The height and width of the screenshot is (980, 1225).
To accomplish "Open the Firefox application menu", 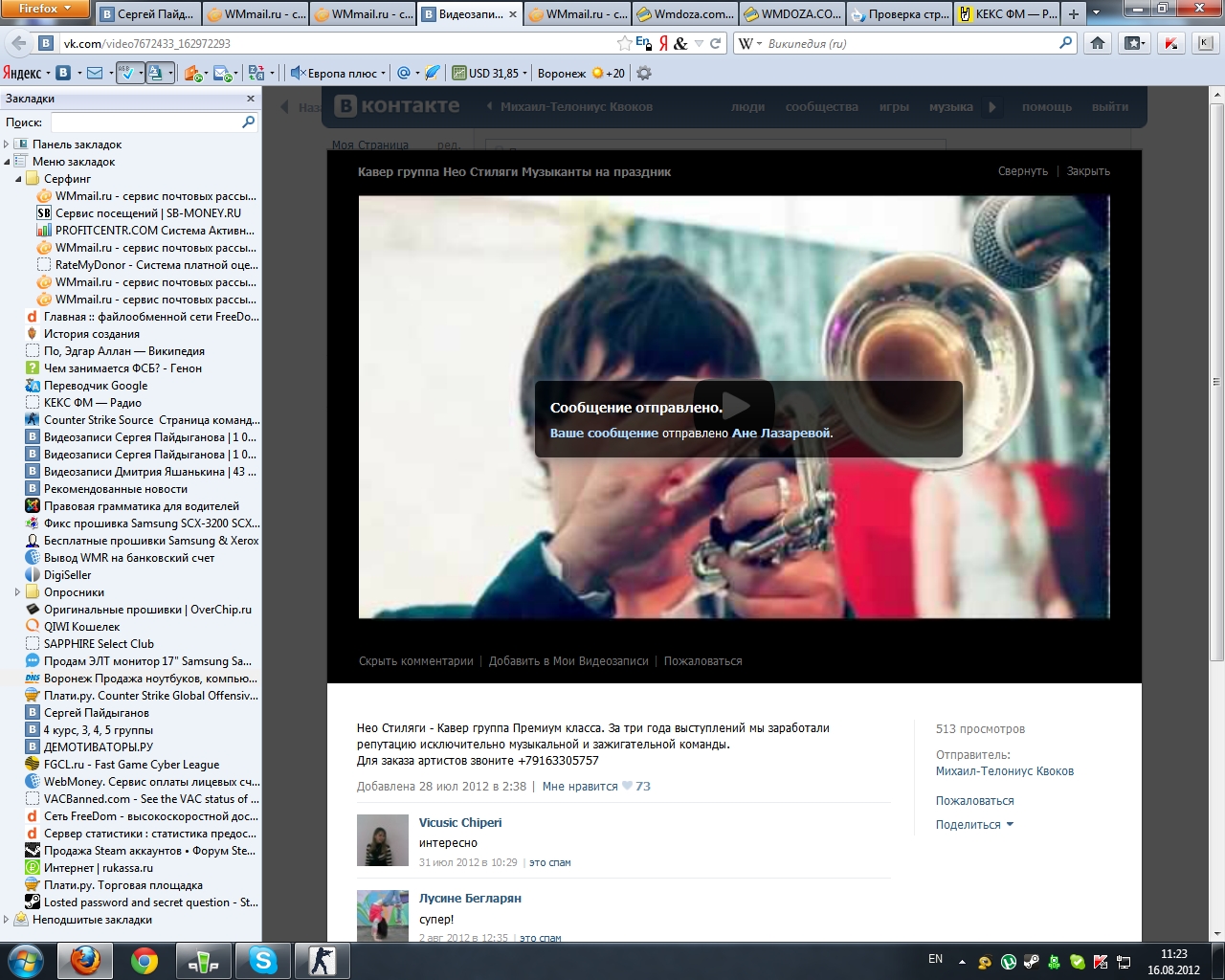I will (x=45, y=9).
